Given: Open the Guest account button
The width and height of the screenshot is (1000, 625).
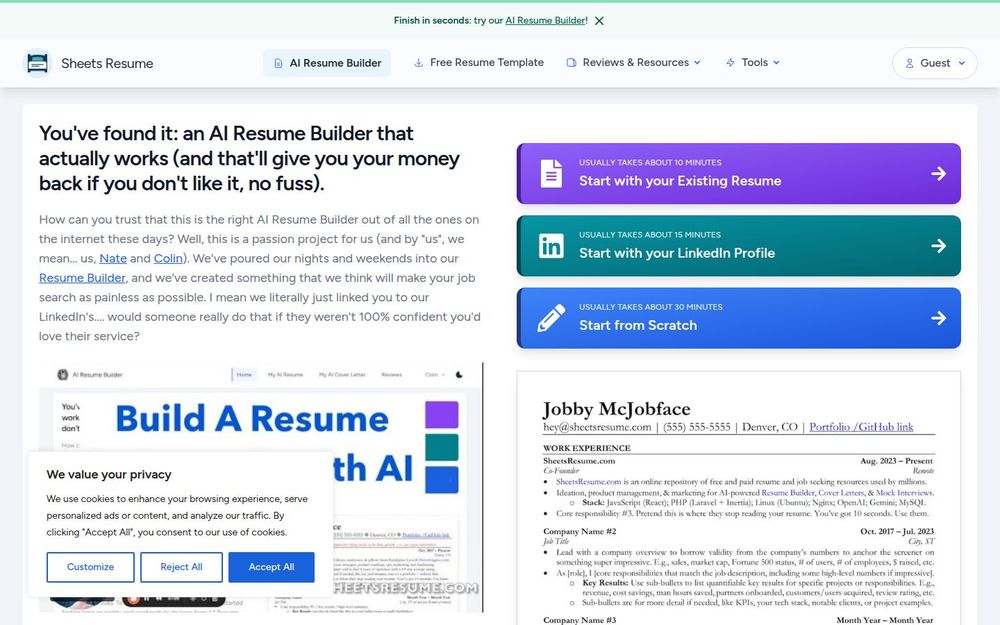Looking at the screenshot, I should coord(935,63).
